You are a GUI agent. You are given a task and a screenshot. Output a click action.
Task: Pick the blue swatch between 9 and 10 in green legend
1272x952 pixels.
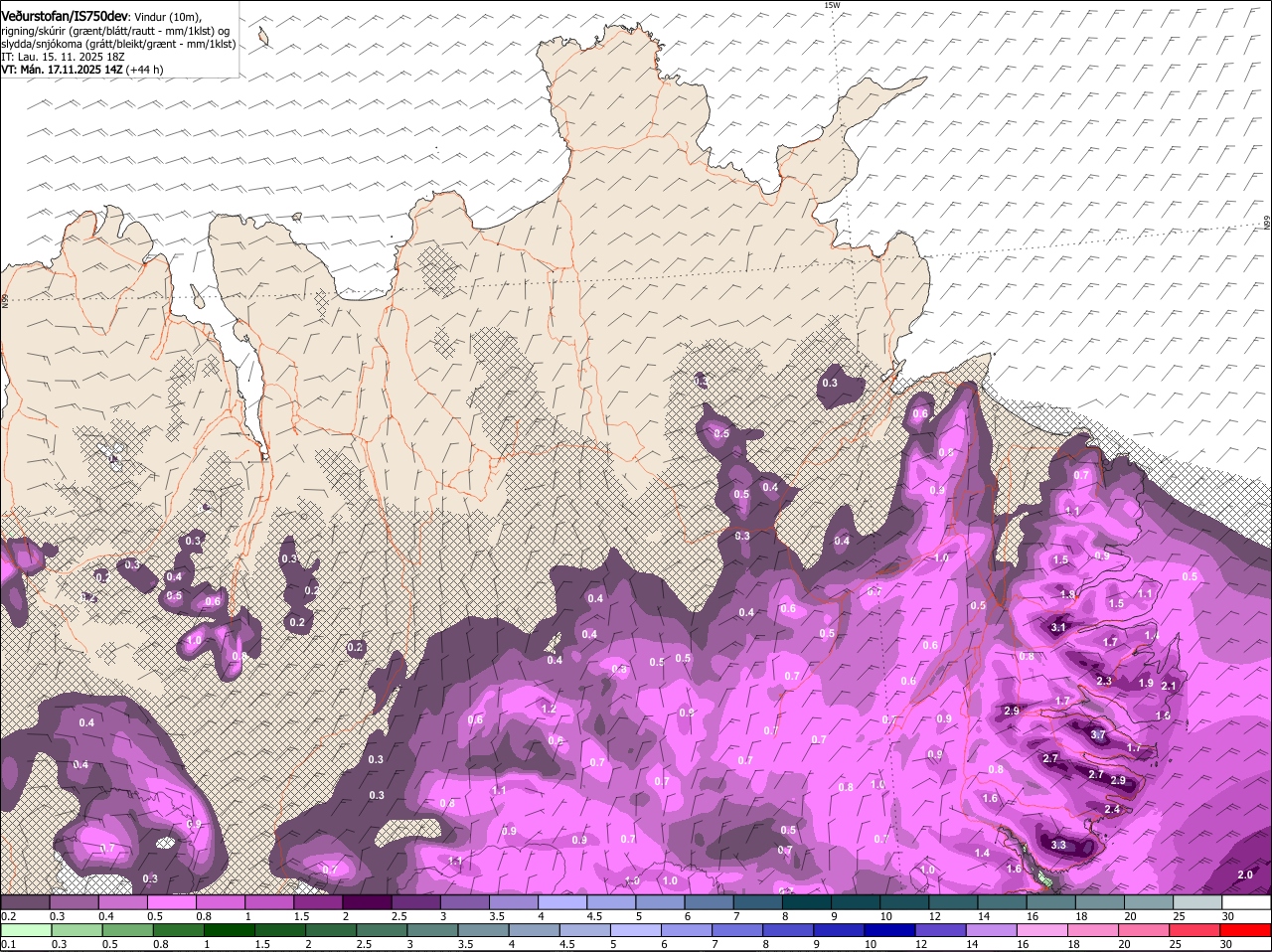tap(840, 930)
